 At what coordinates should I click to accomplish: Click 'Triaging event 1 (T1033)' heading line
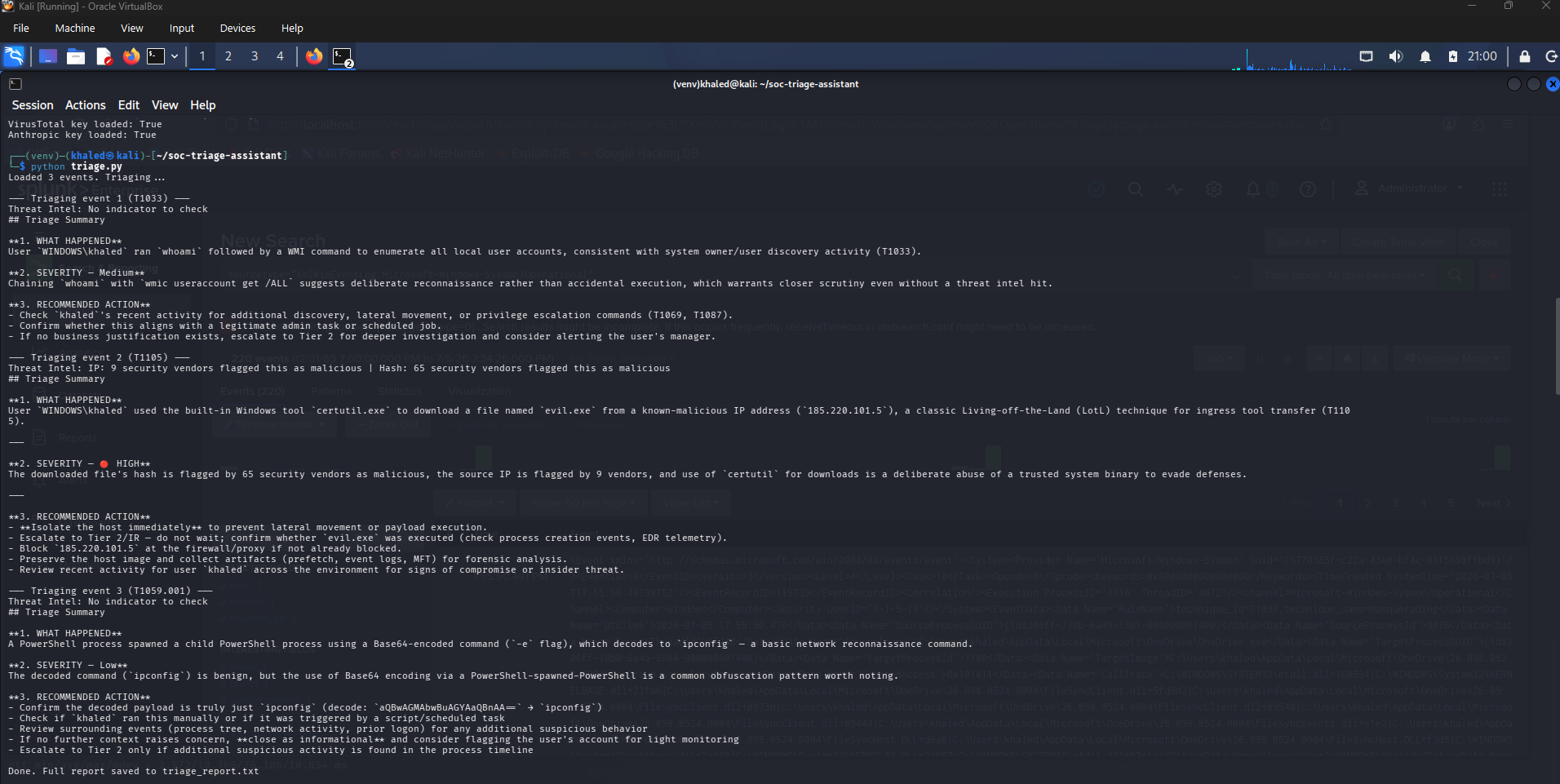[99, 198]
